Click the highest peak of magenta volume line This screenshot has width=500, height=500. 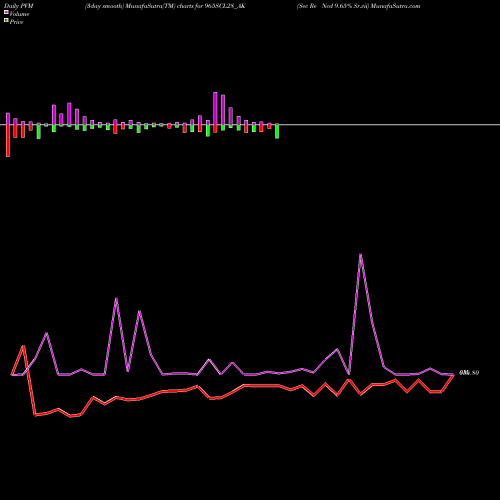pyautogui.click(x=360, y=255)
